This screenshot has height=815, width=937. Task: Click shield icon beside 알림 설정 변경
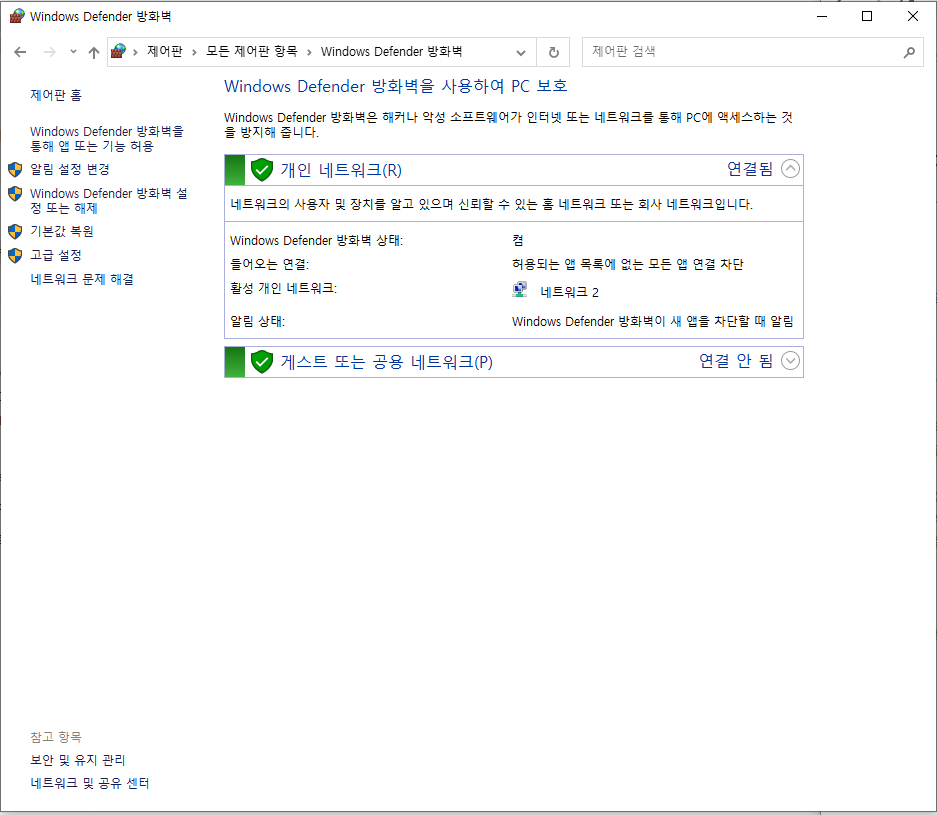pyautogui.click(x=15, y=170)
